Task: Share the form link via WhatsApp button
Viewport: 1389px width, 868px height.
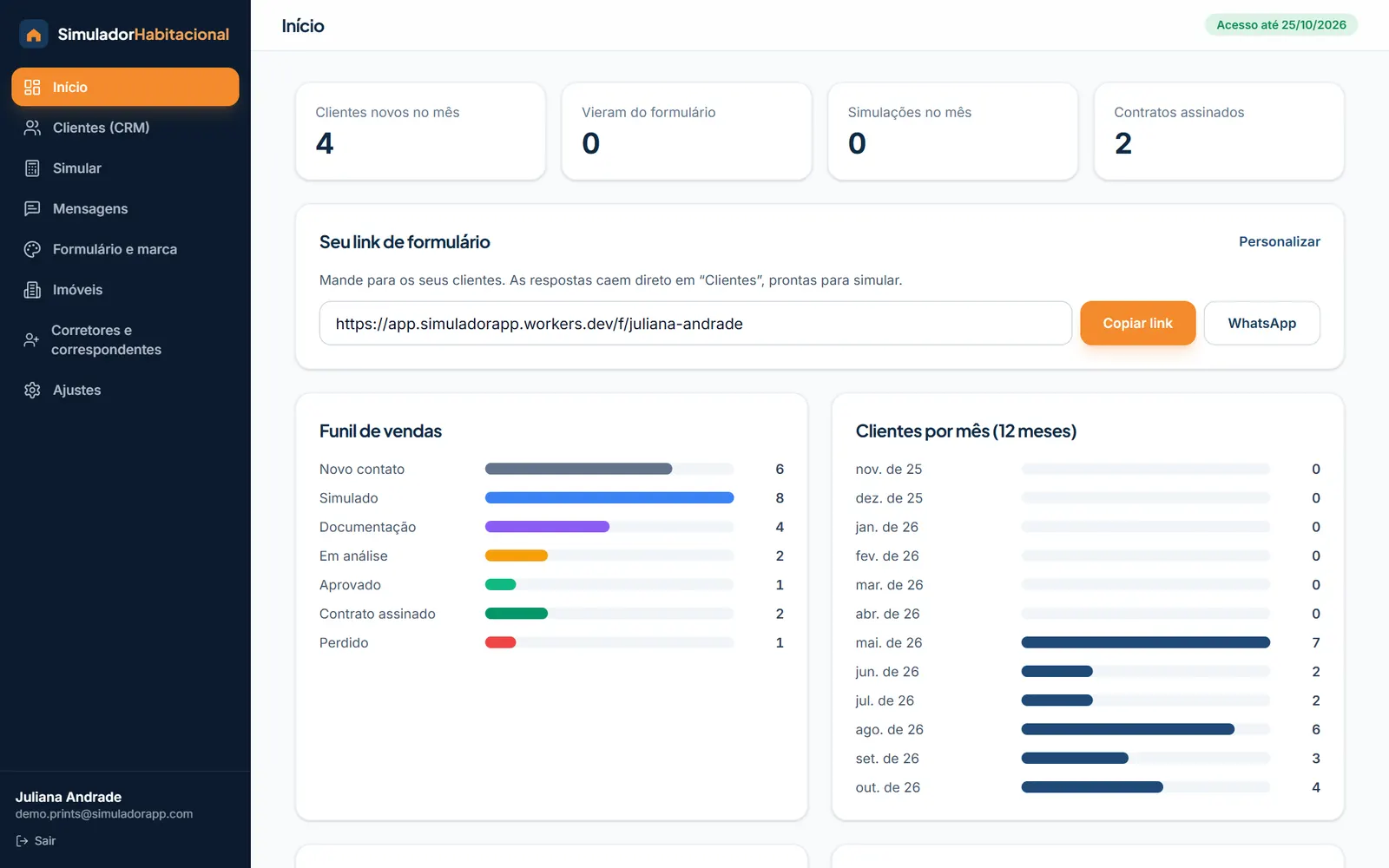Action: click(x=1261, y=323)
